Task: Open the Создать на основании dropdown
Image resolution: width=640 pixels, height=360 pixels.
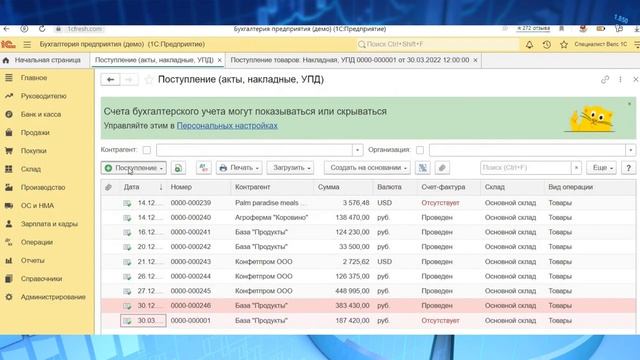Action: 367,168
